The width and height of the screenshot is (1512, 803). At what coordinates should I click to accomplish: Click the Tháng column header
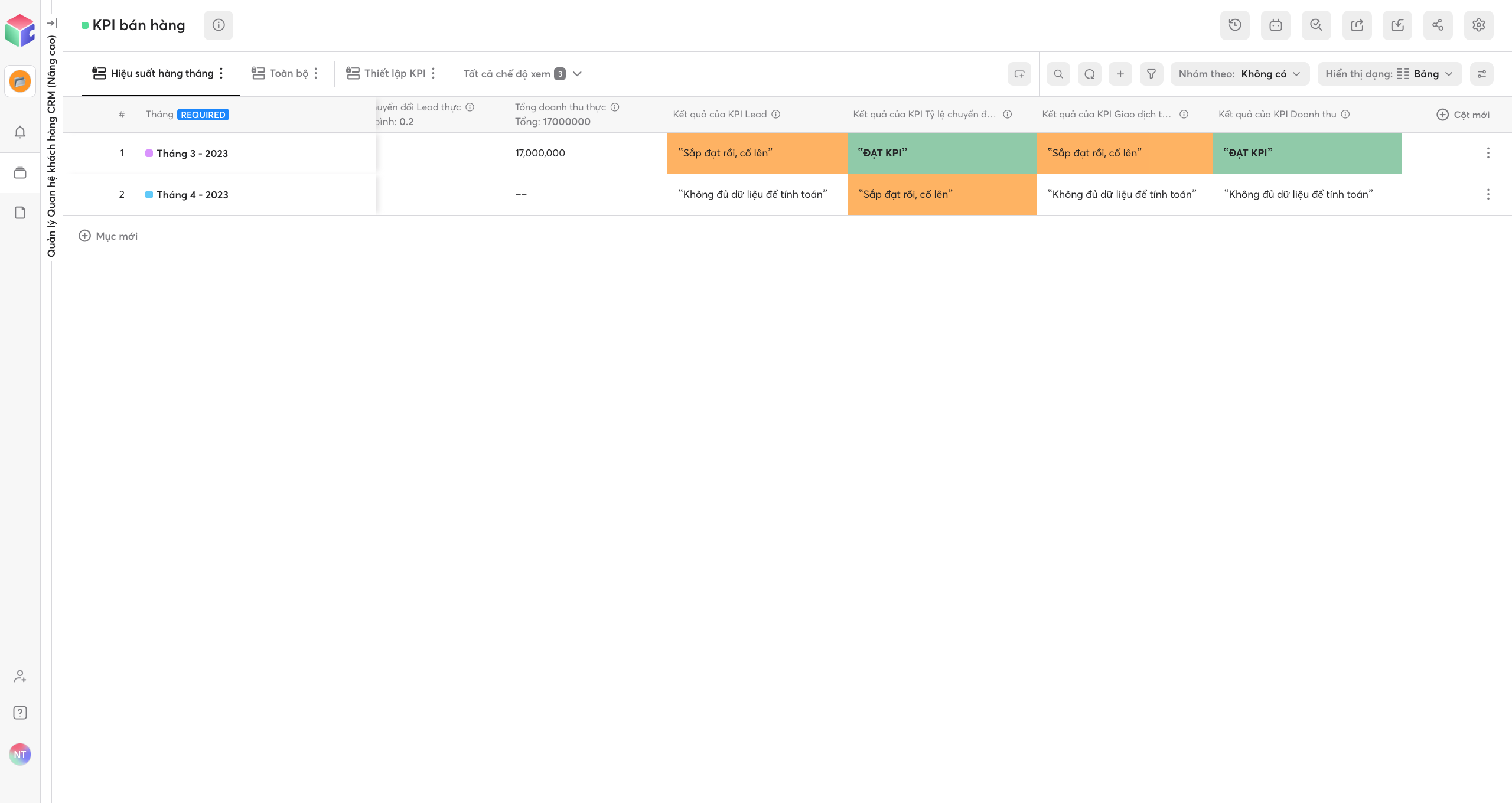(159, 115)
